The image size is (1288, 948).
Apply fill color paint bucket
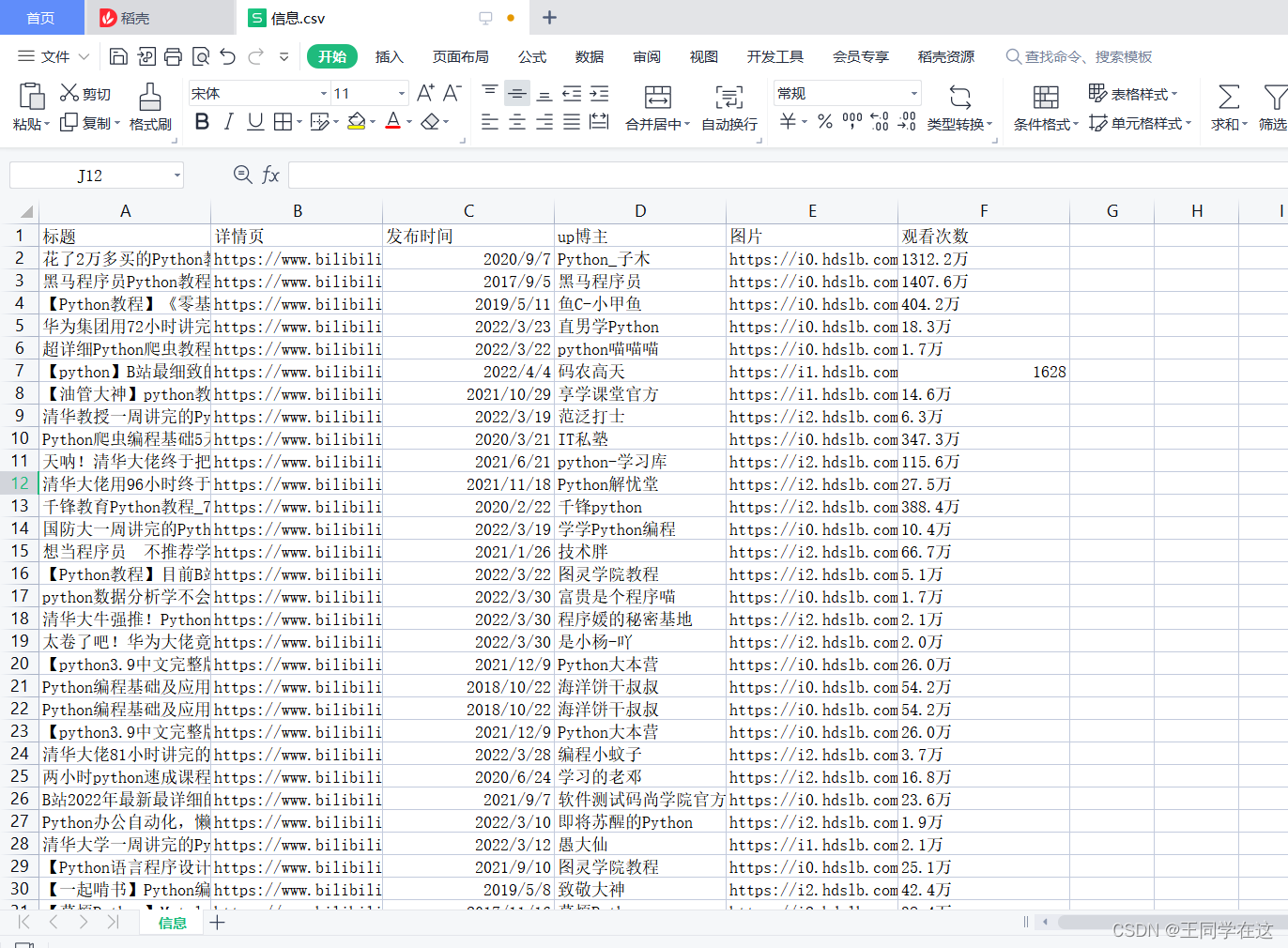click(356, 122)
